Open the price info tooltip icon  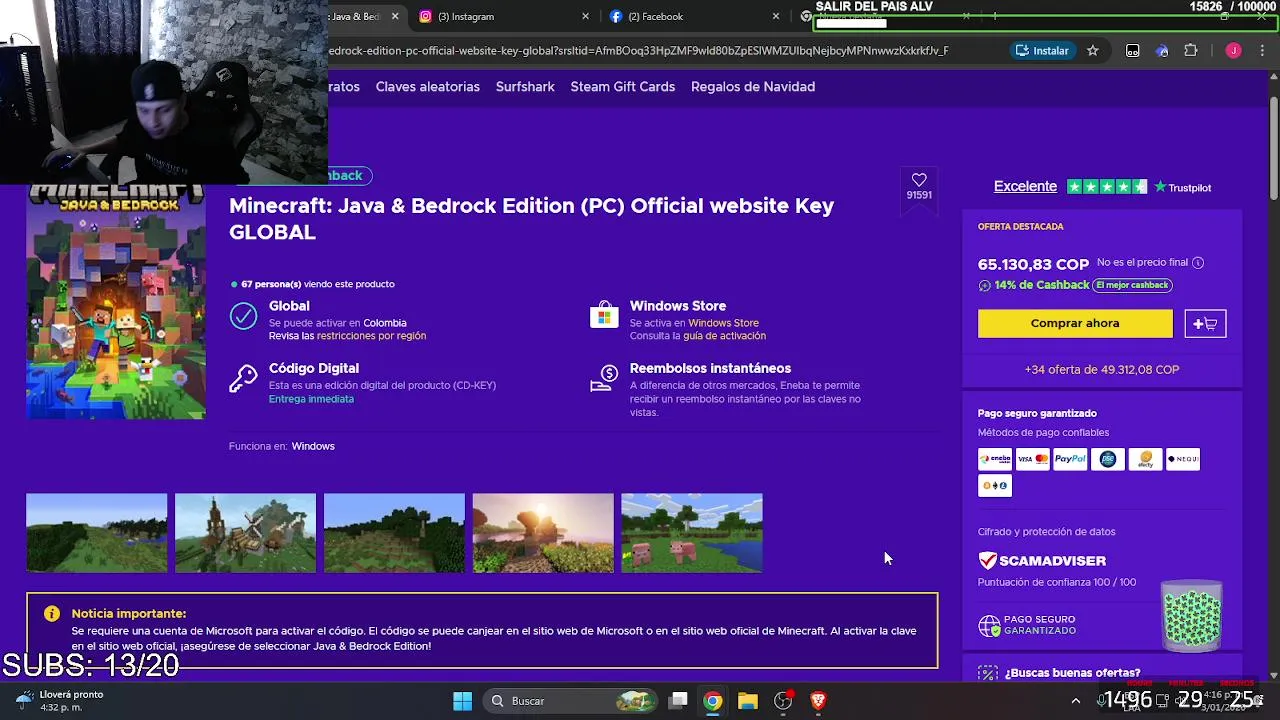[x=1198, y=263]
